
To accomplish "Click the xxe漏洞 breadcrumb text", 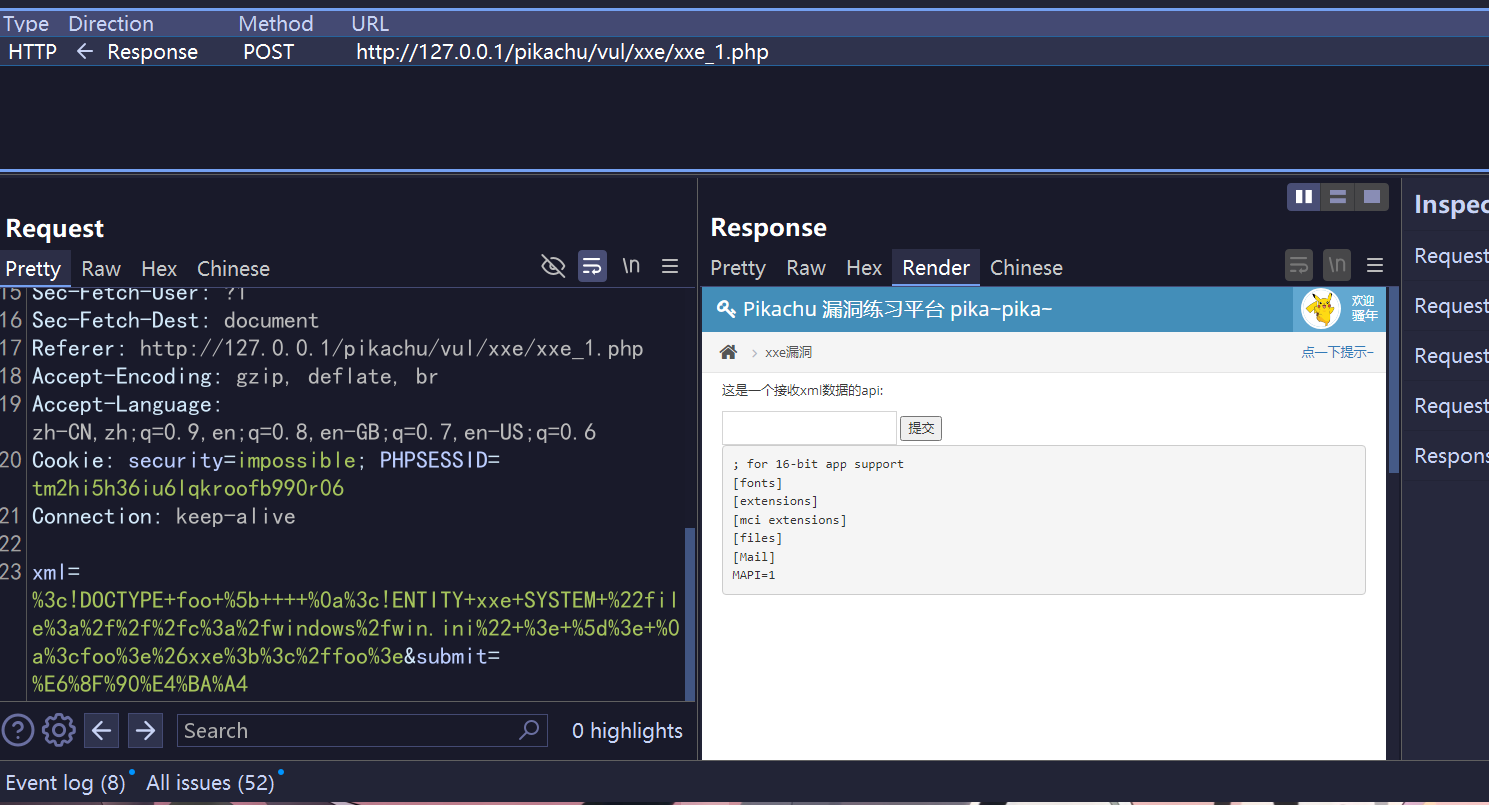I will (788, 352).
